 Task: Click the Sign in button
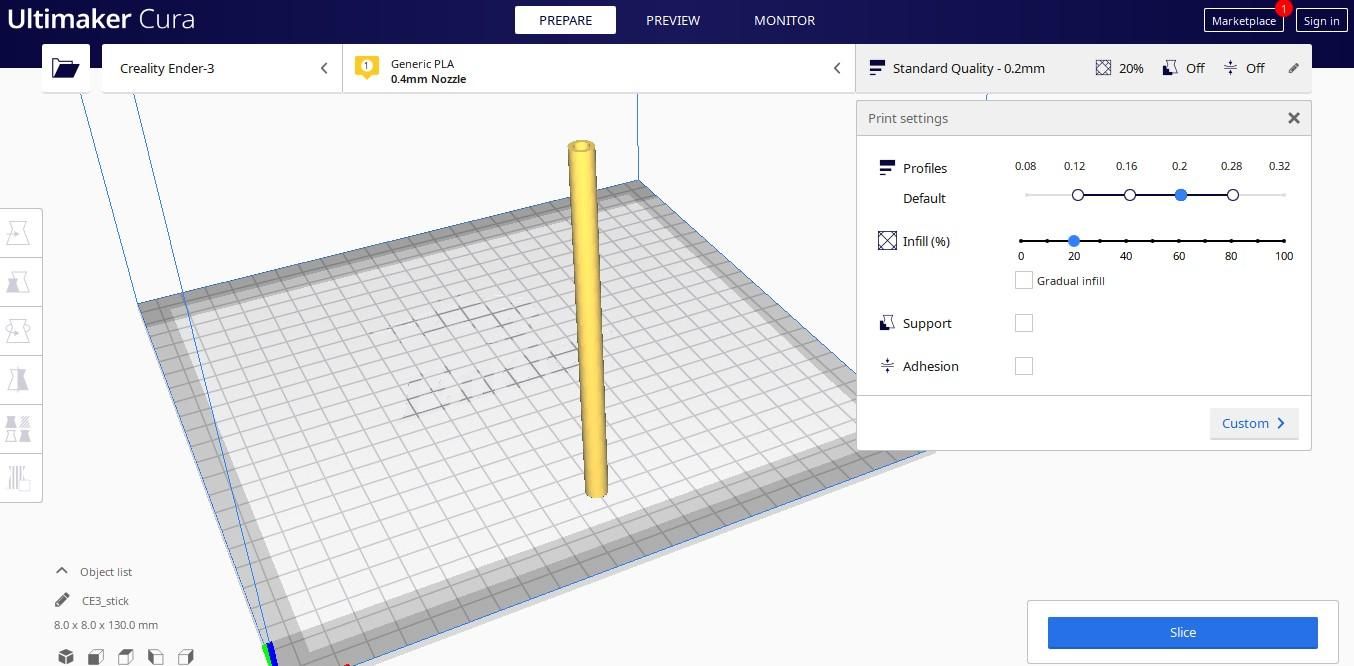[x=1321, y=20]
